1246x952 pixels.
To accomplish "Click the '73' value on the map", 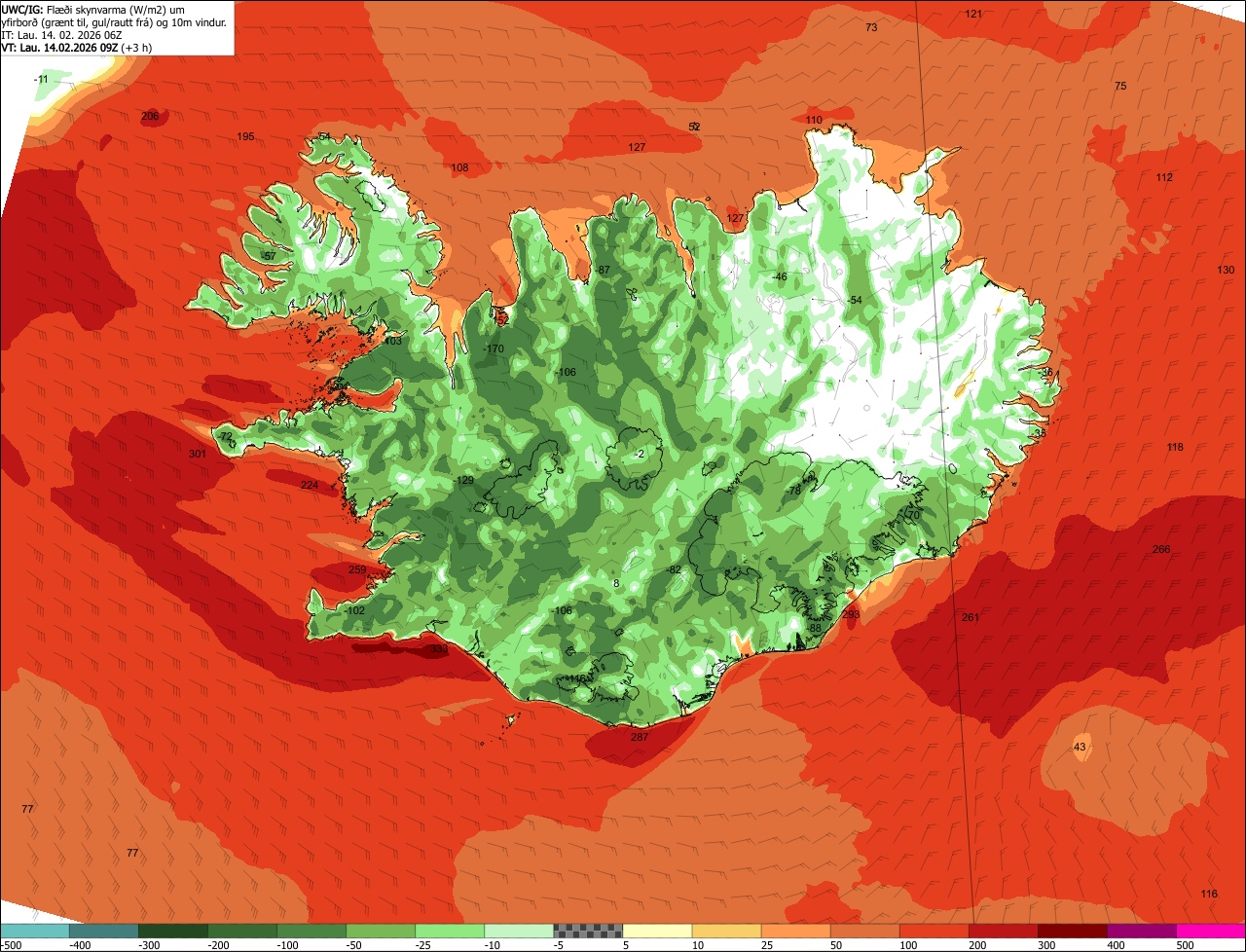I will (871, 27).
